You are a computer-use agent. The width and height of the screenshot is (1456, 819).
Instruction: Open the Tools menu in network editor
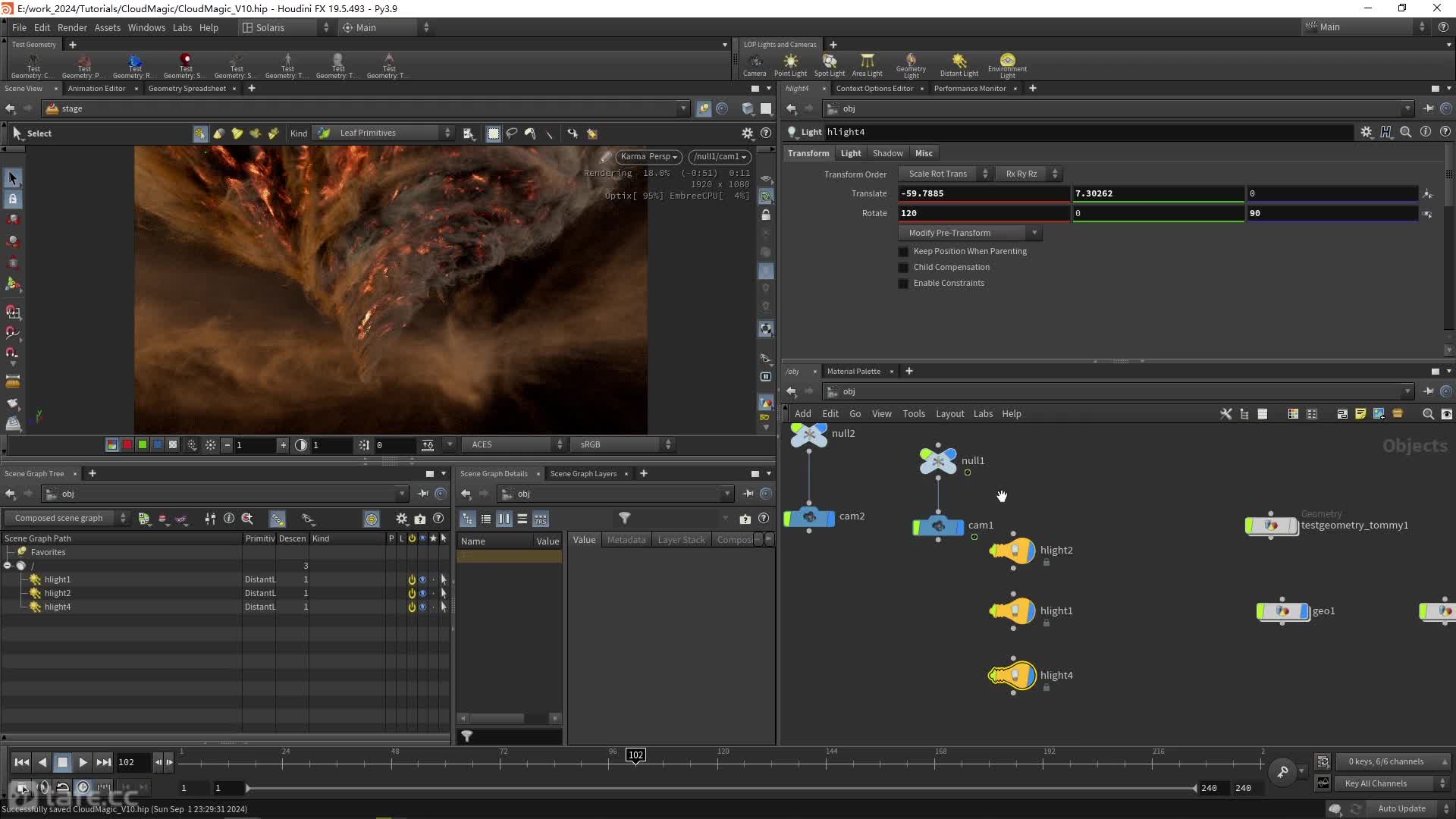click(x=914, y=414)
